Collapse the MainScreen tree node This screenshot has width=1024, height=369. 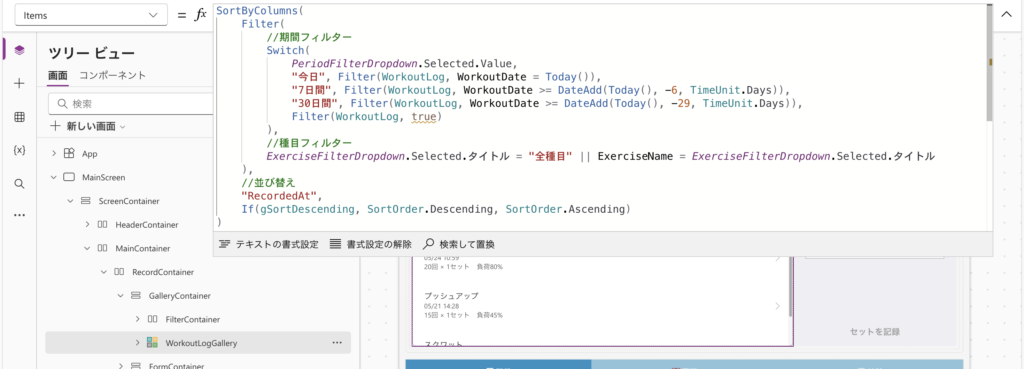point(54,178)
